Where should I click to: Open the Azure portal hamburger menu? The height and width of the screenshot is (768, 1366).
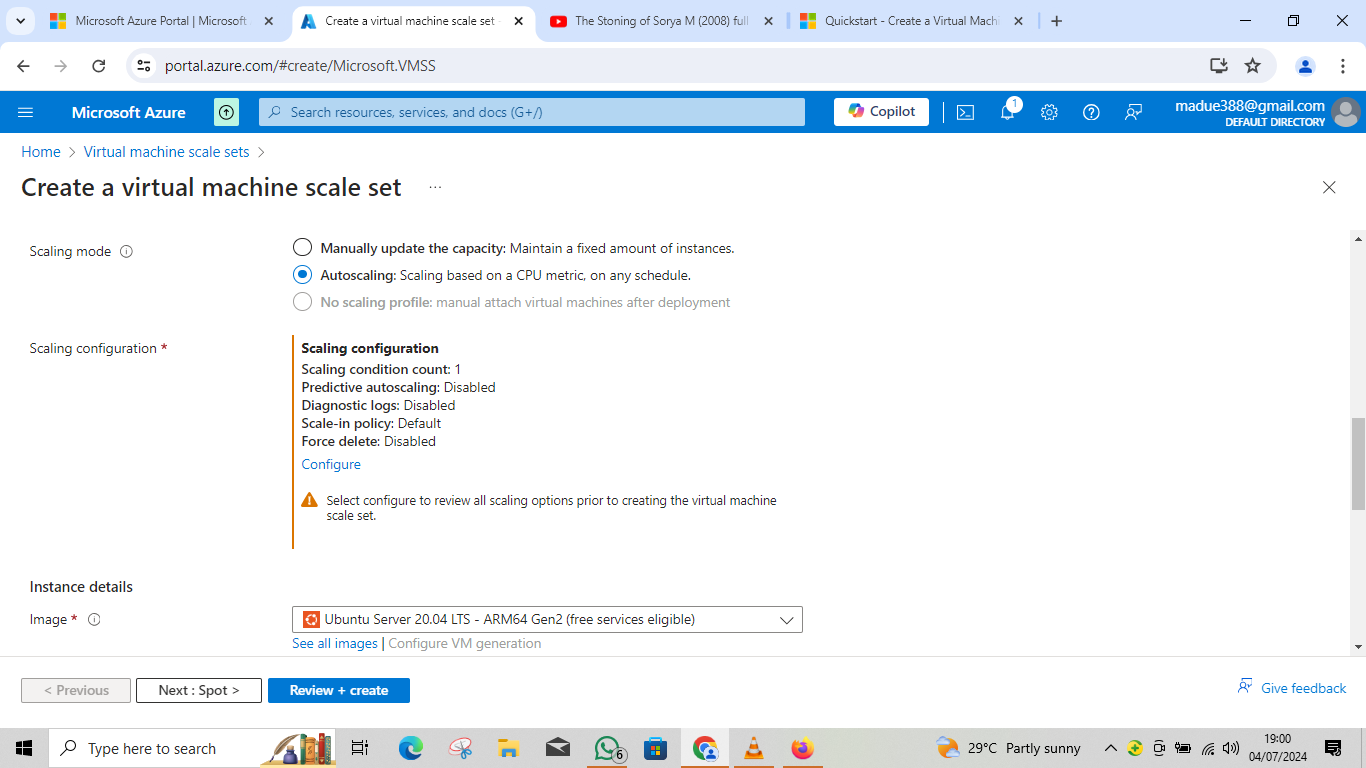click(x=26, y=112)
